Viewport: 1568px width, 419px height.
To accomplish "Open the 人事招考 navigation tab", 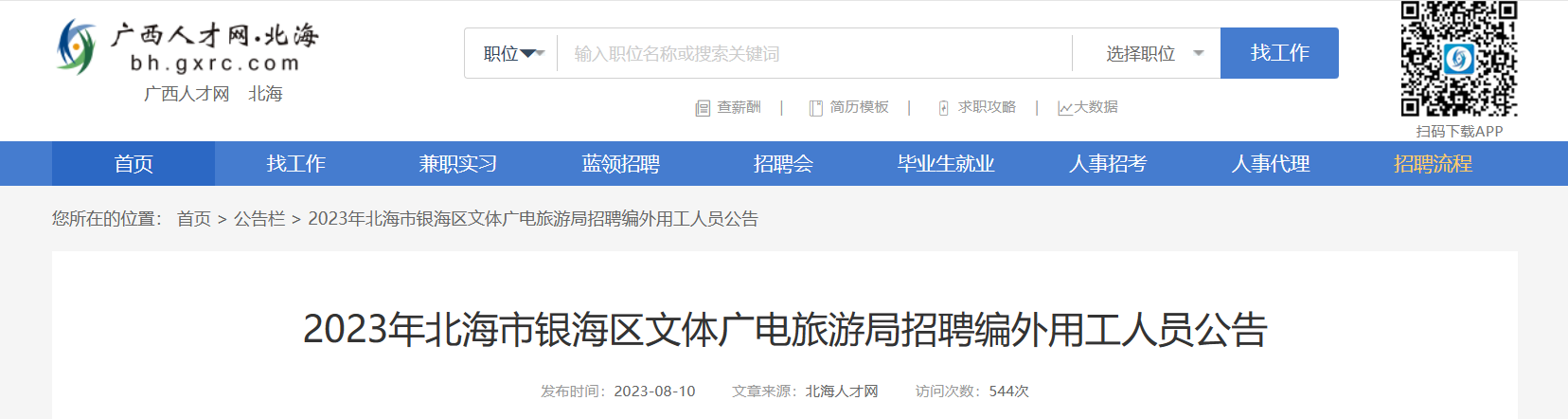I will click(1108, 164).
